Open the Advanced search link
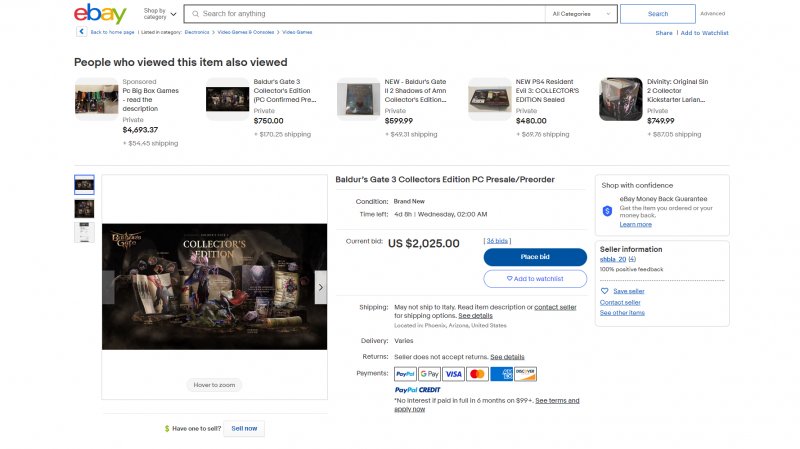Screen dimensions: 800x449 [x=712, y=14]
